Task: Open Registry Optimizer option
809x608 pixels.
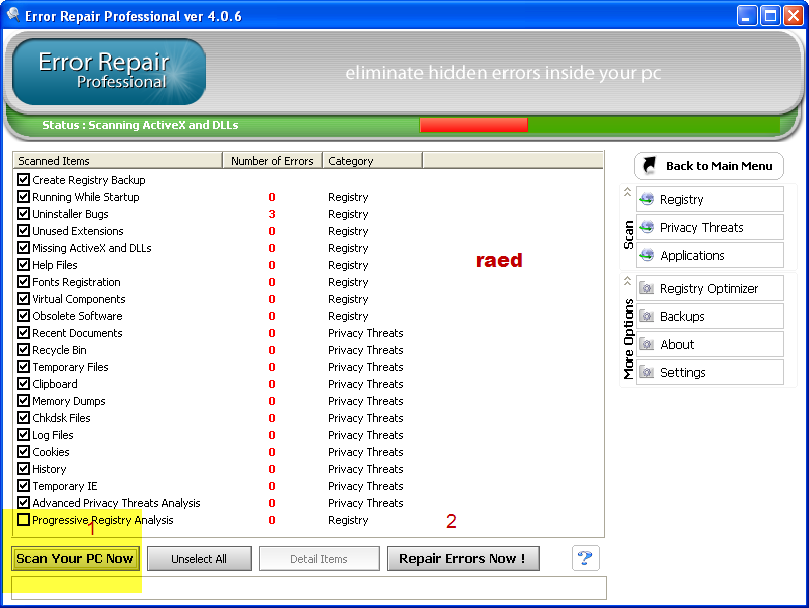Action: [709, 288]
